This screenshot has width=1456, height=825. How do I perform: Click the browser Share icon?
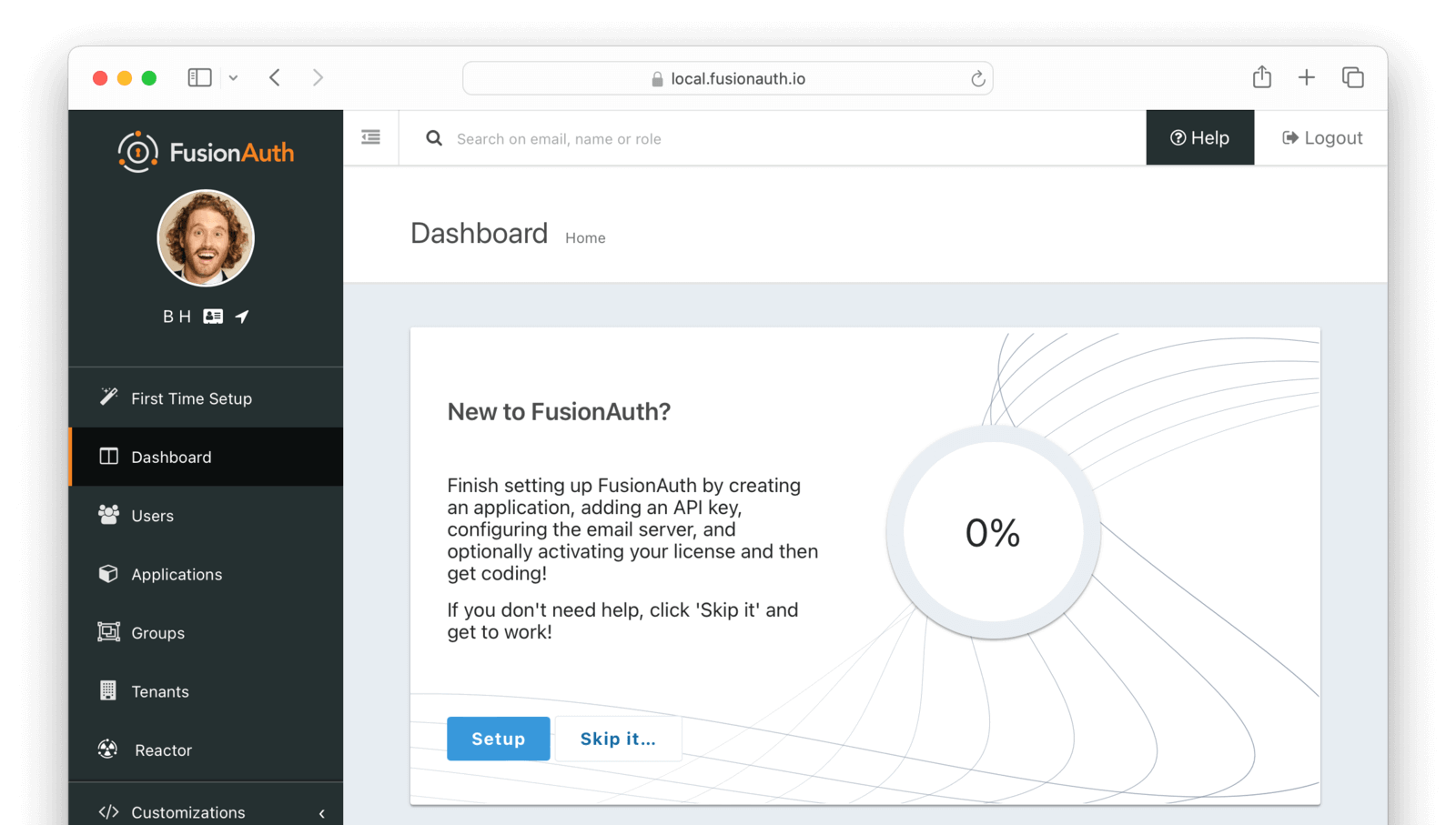pos(1262,77)
